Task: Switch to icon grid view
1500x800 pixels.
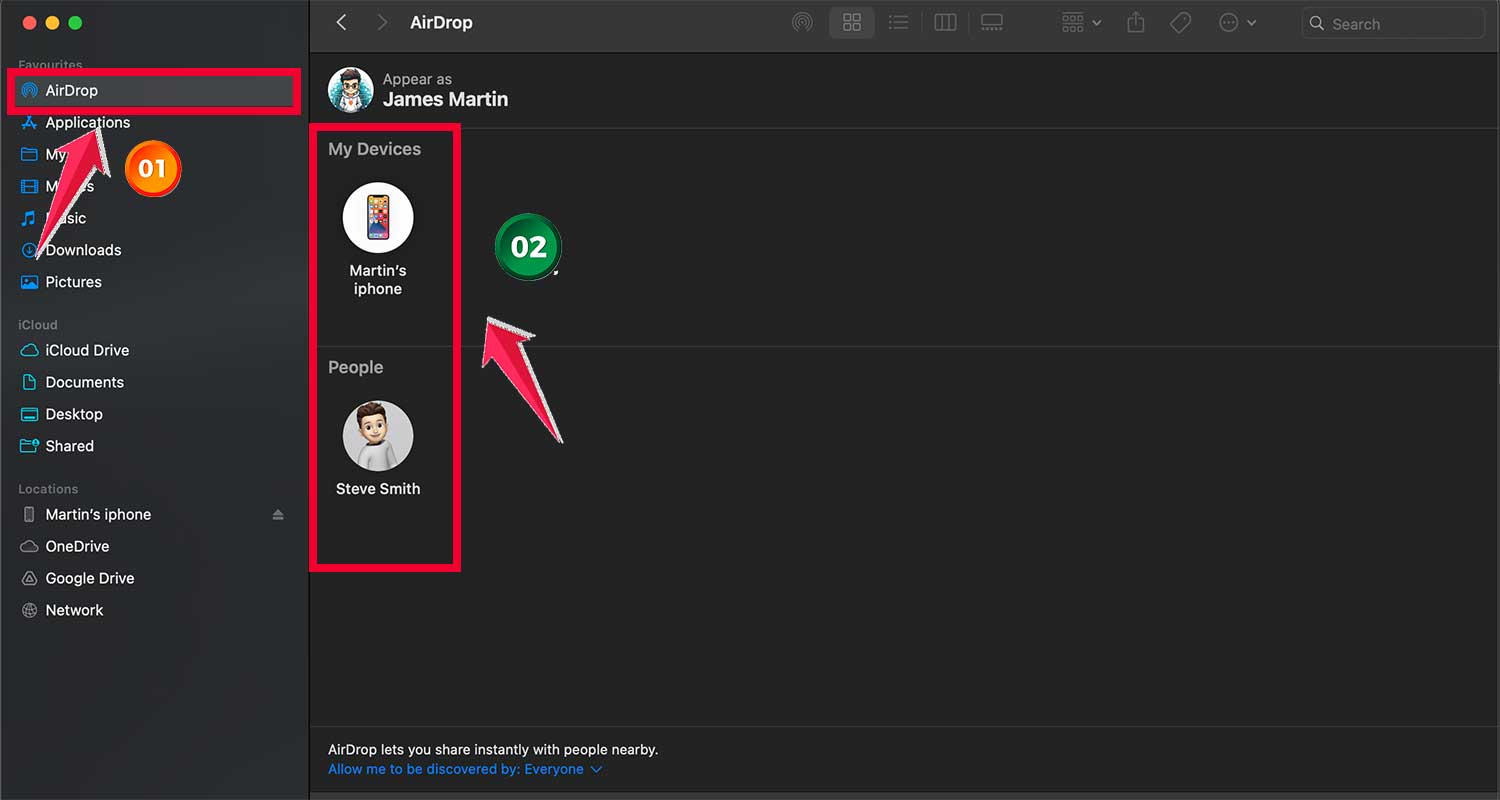Action: click(852, 23)
